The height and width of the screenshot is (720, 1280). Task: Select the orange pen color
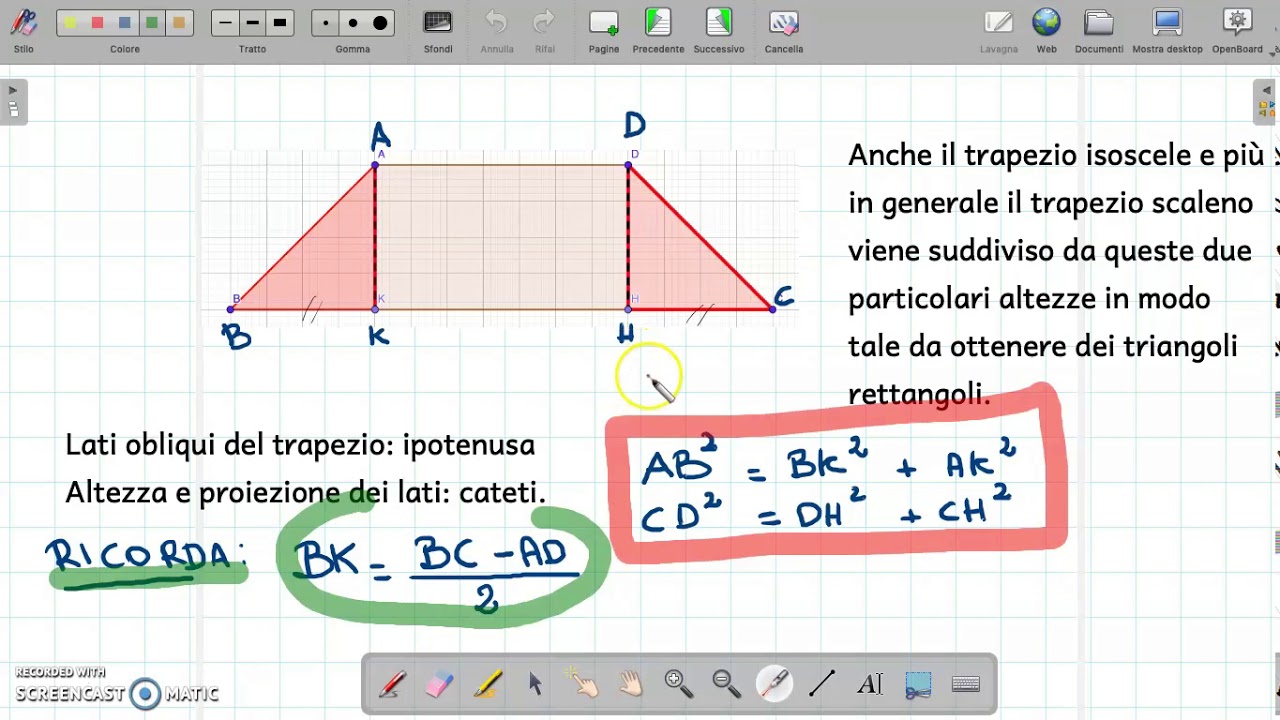(x=179, y=22)
